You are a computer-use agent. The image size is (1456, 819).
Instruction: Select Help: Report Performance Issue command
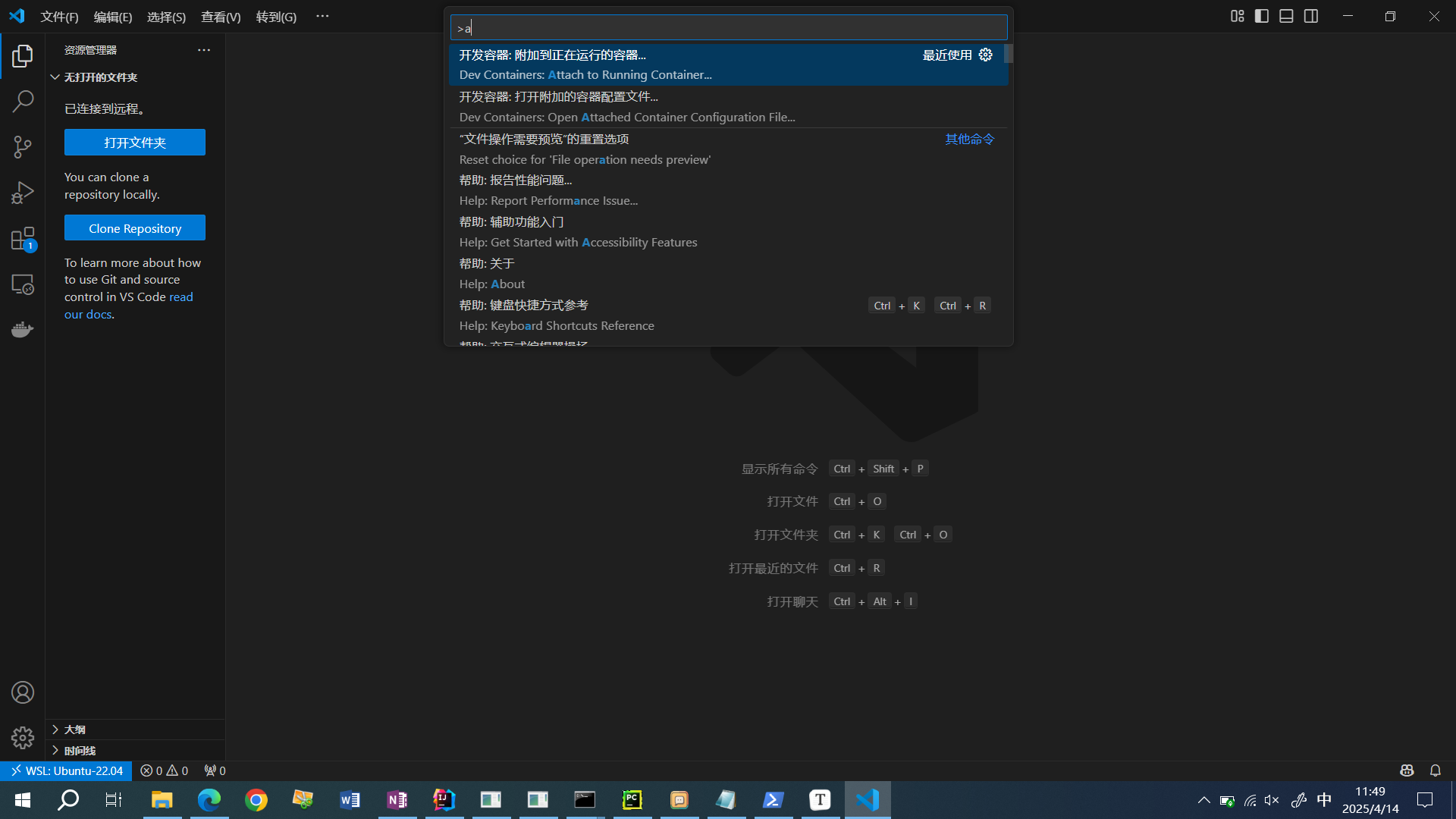coord(728,190)
